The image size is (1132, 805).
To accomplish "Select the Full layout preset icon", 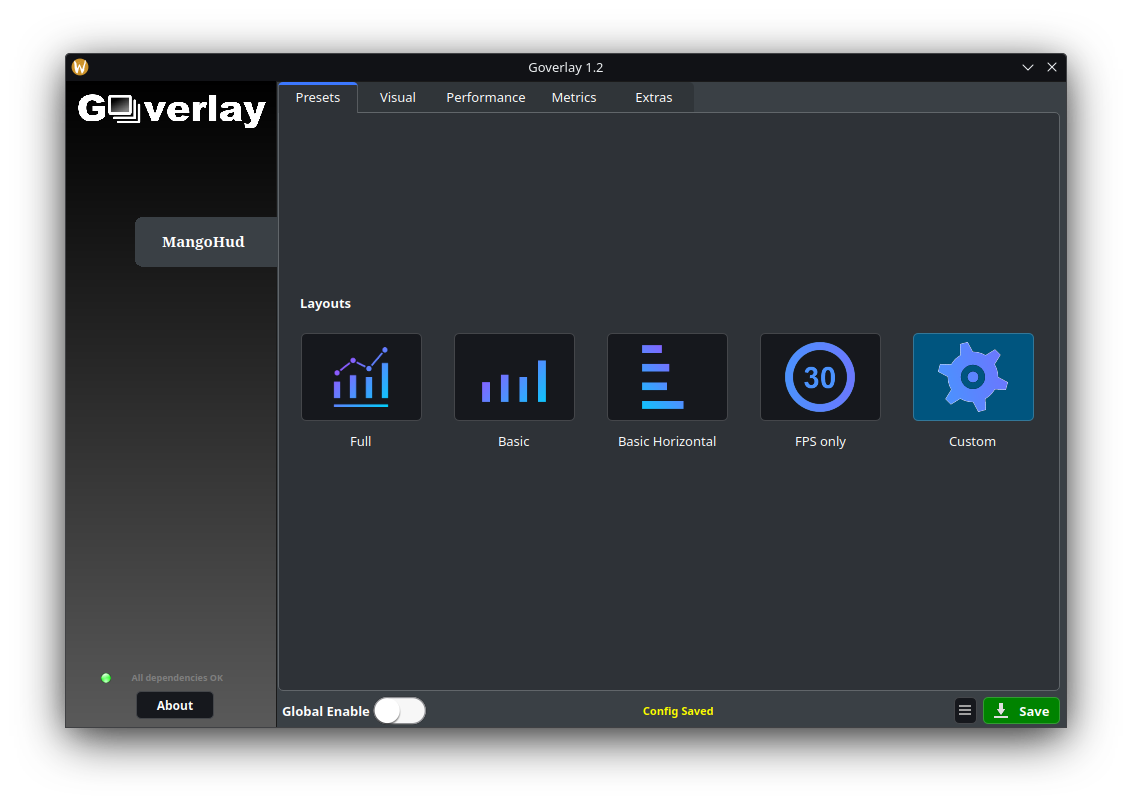I will 361,377.
